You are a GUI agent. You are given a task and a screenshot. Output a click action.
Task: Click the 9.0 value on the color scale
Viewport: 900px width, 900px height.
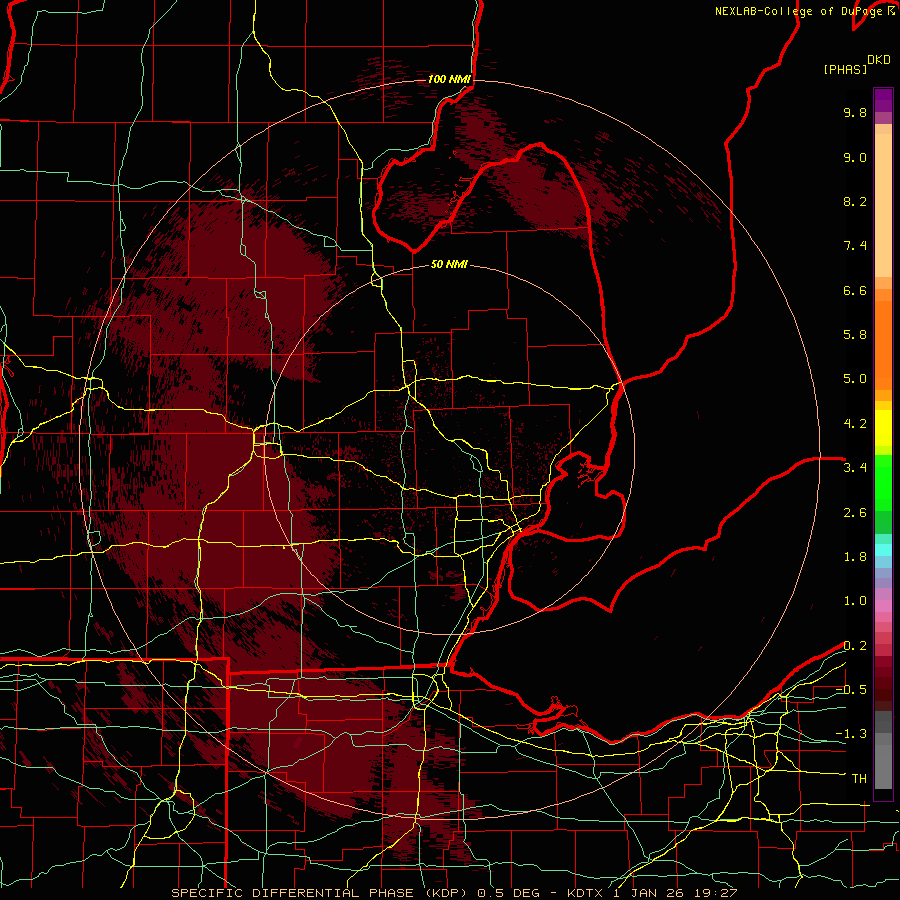click(x=855, y=157)
